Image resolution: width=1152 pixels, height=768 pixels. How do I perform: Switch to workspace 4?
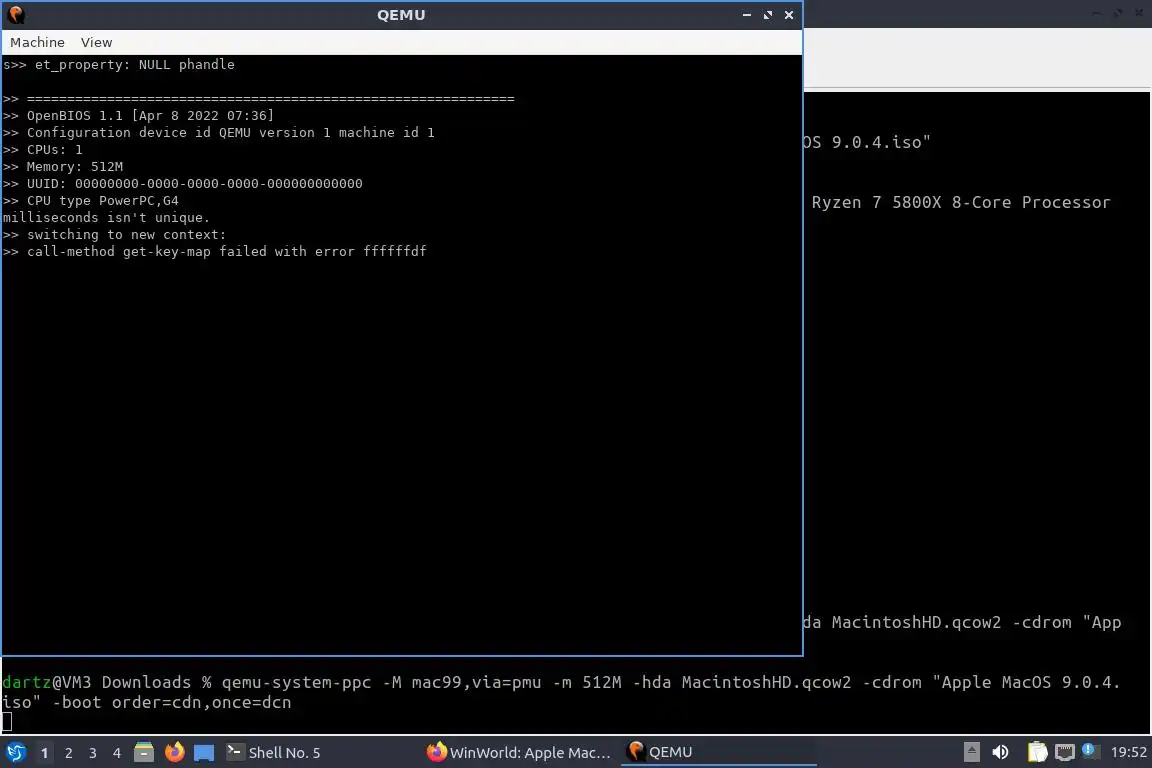tap(117, 753)
